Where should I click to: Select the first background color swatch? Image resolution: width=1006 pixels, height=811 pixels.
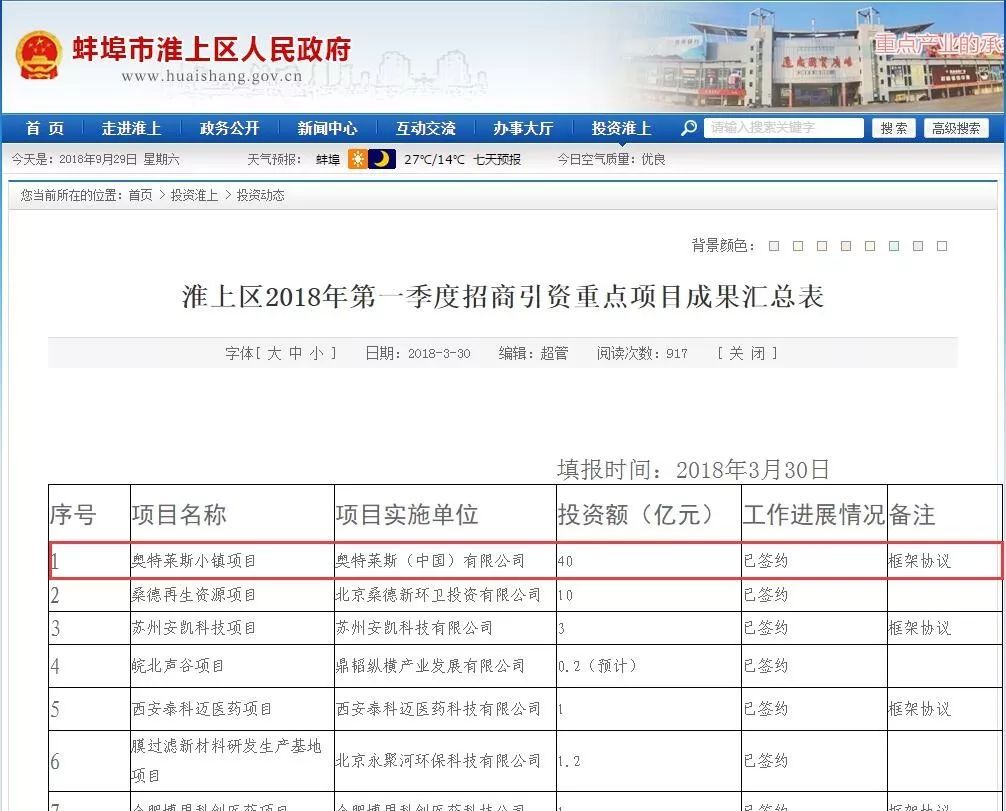(x=774, y=246)
